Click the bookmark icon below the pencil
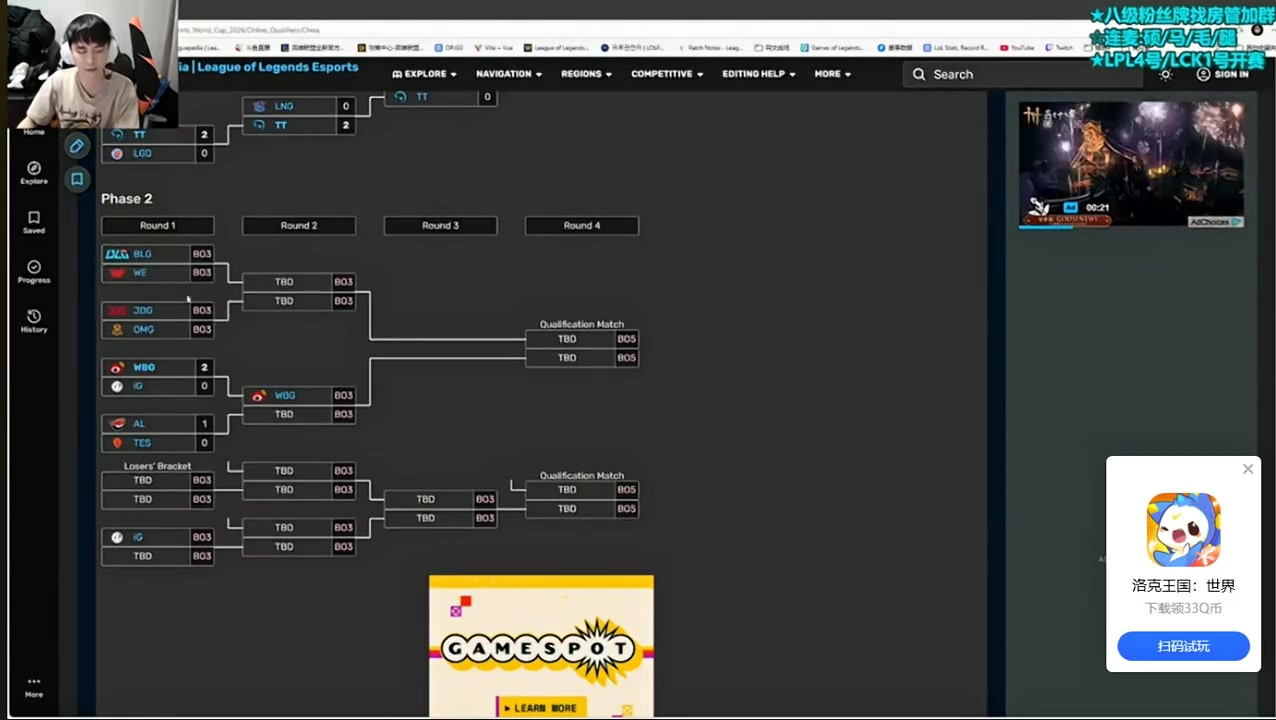 pos(76,180)
